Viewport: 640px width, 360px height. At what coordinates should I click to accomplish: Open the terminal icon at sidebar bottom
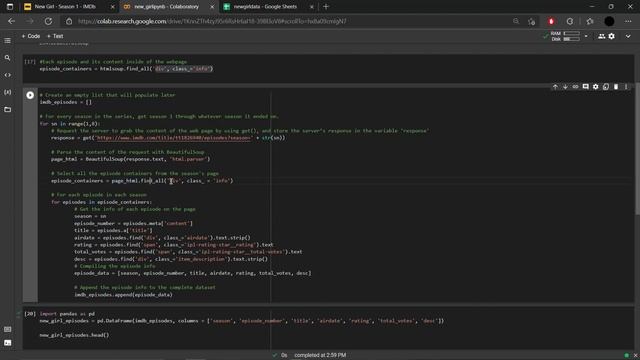pyautogui.click(x=7, y=343)
